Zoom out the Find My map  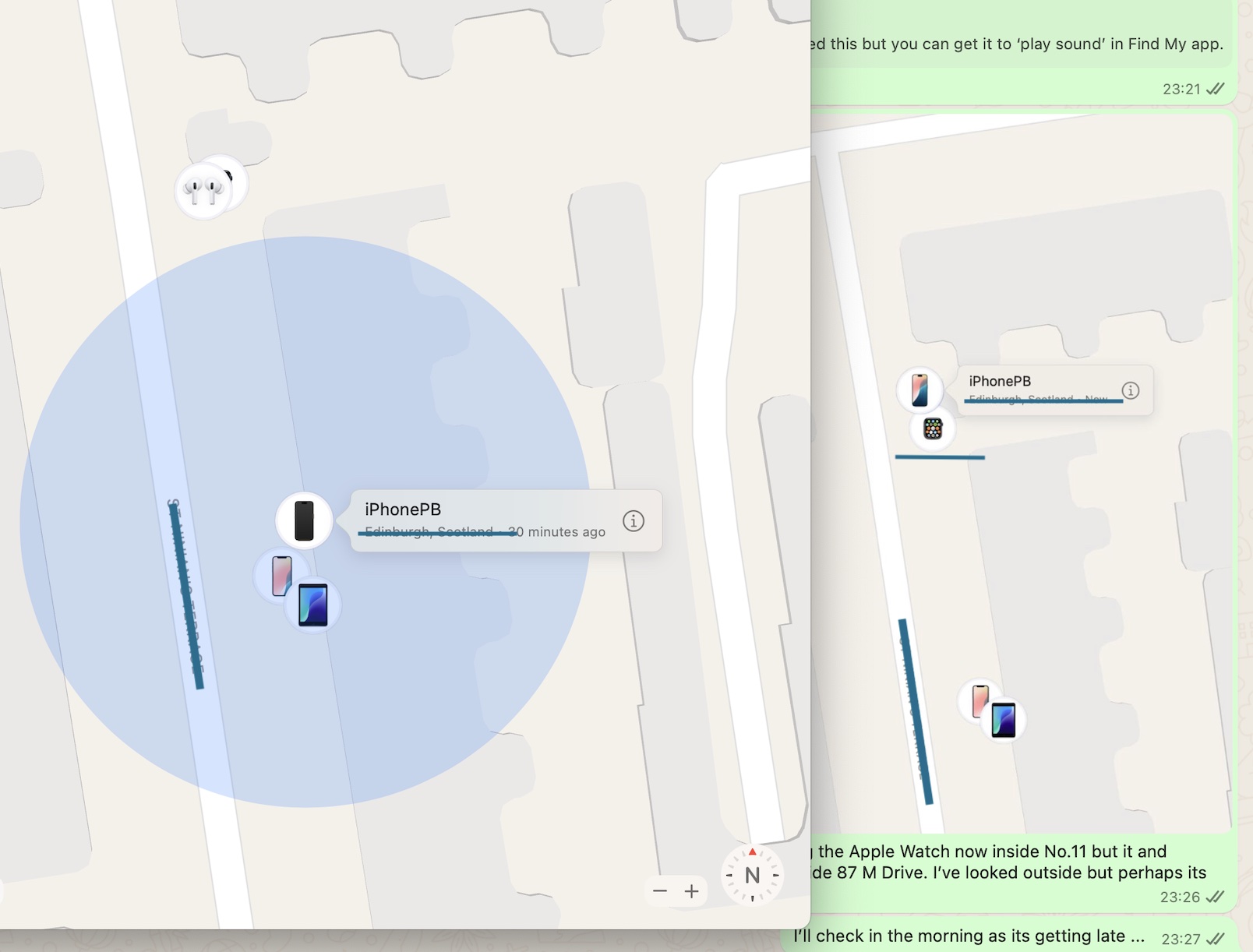point(660,890)
